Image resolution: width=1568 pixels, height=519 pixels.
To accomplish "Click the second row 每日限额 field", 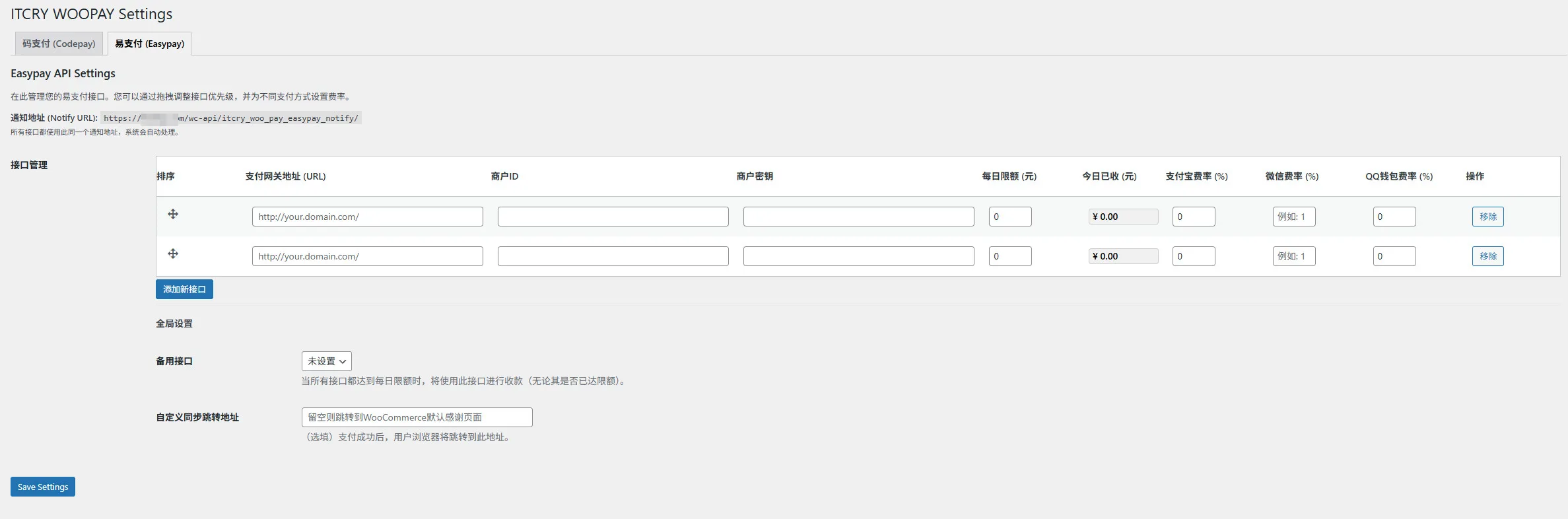I will pos(1010,256).
